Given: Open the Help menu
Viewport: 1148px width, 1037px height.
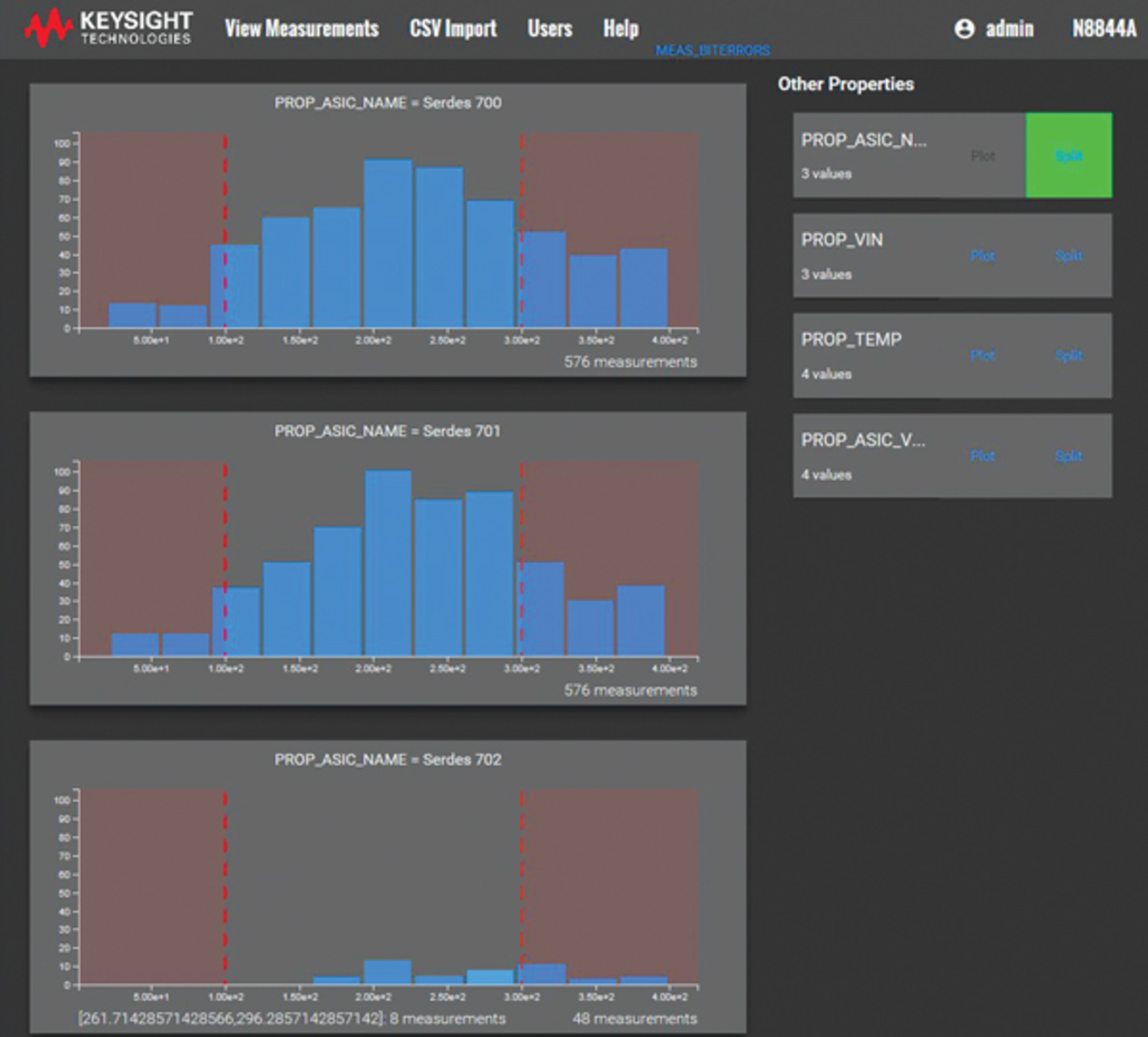Looking at the screenshot, I should 621,28.
